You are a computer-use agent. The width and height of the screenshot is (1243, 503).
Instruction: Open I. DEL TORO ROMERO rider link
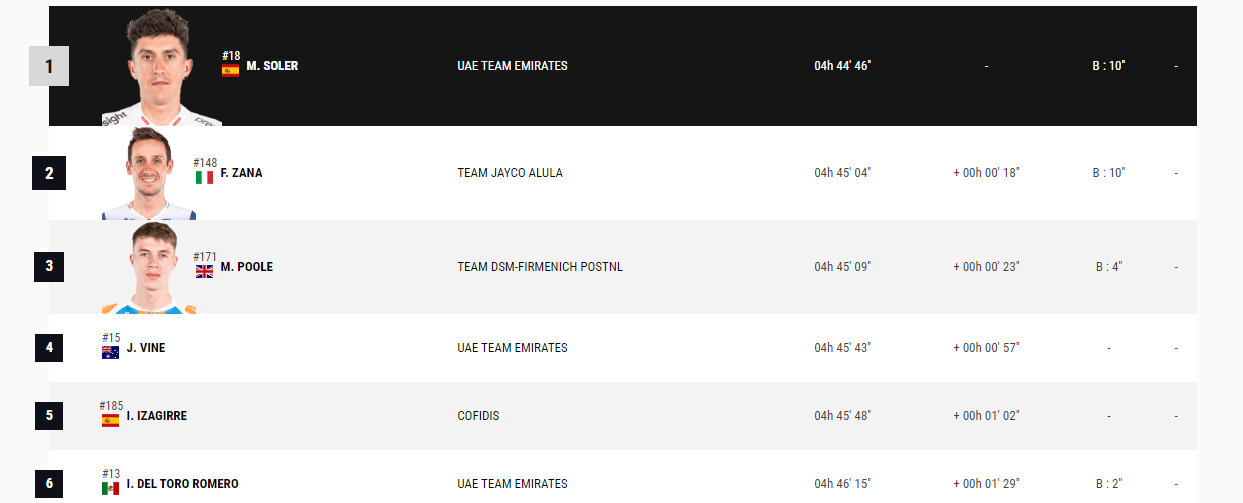[182, 484]
